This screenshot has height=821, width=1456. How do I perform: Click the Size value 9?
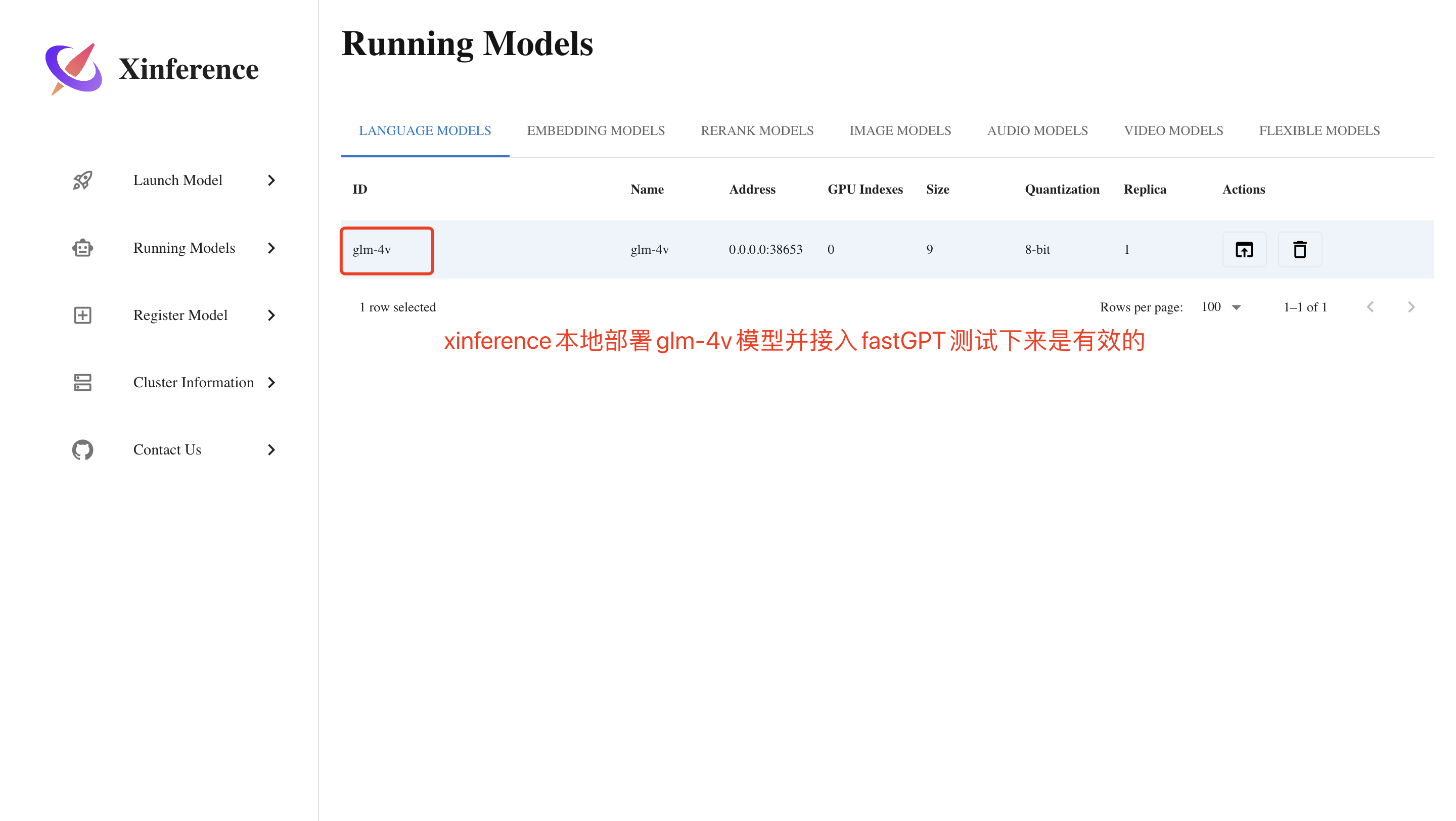930,249
